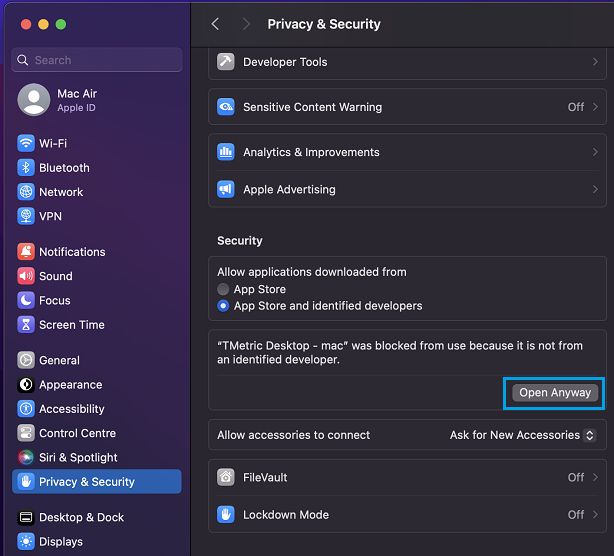This screenshot has width=614, height=556.
Task: Close window with red button
Action: pos(26,24)
